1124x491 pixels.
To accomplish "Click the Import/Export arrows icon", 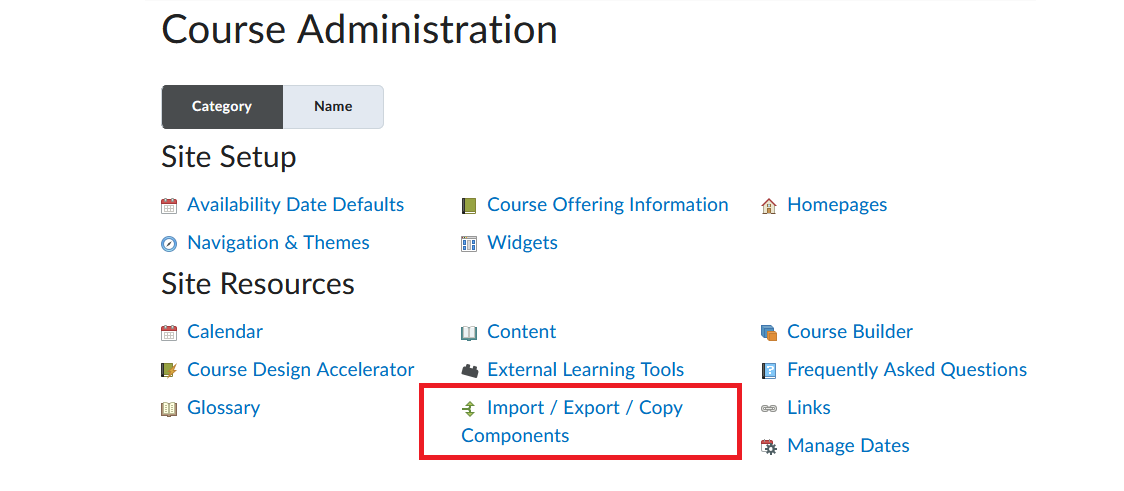I will [x=469, y=409].
